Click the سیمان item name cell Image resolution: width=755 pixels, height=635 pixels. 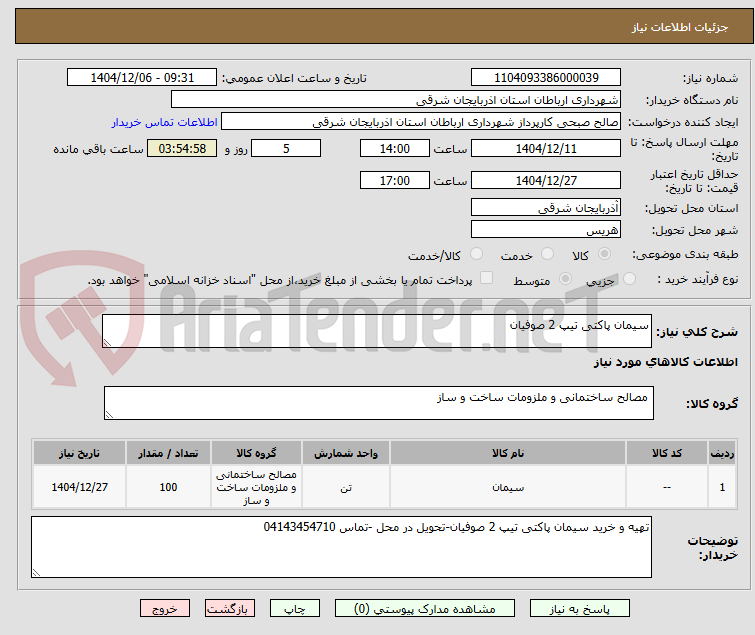coord(508,487)
